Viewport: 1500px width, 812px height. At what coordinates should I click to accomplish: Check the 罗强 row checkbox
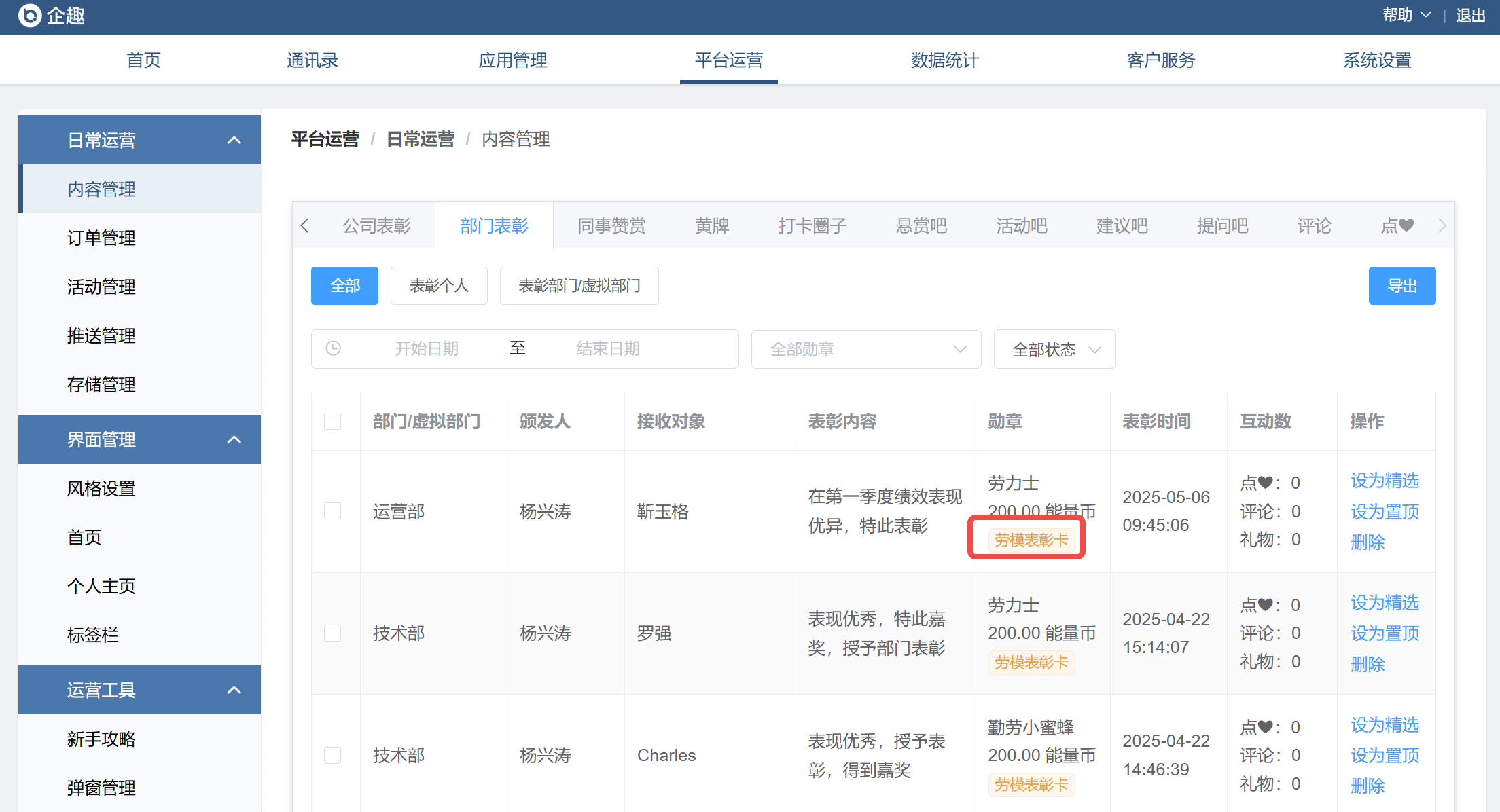click(x=333, y=633)
